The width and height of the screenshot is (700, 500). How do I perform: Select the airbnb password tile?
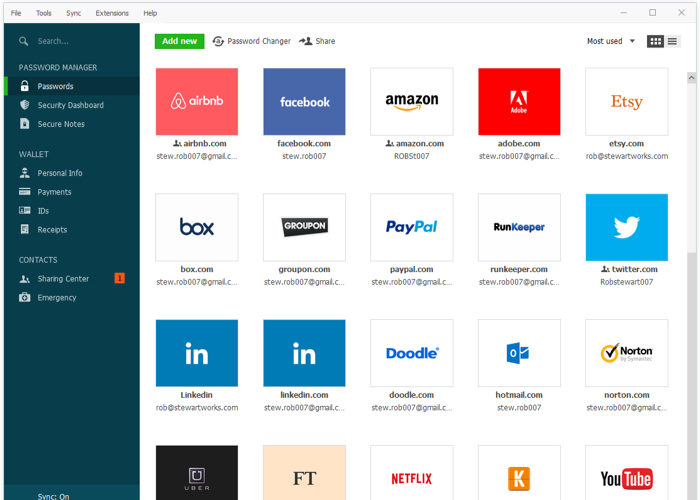tap(197, 101)
